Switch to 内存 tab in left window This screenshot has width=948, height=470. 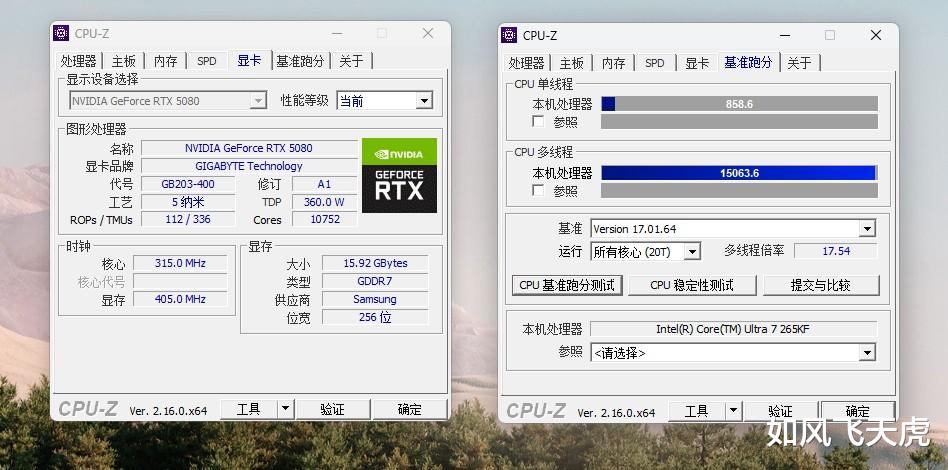click(x=166, y=61)
